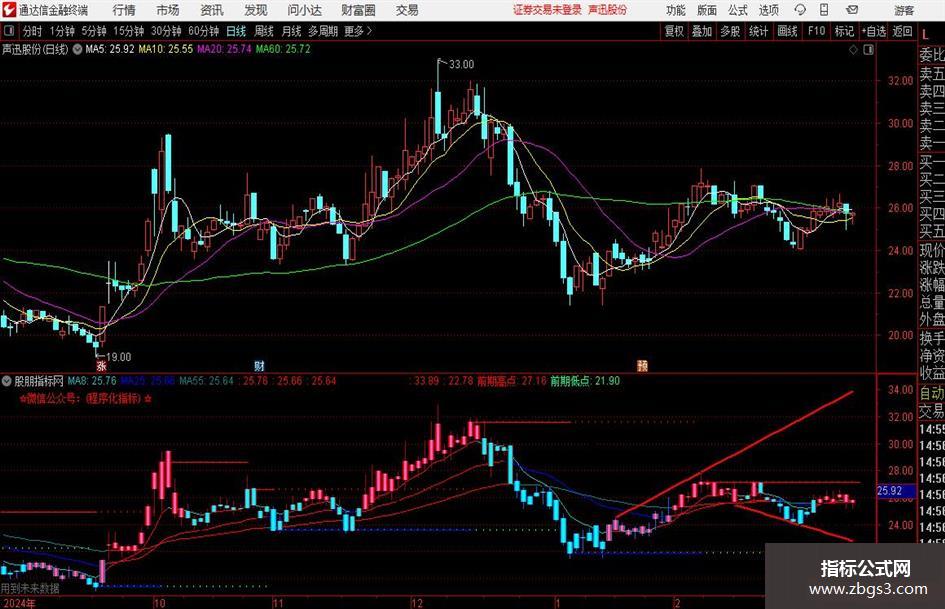Click the 前期高点: 27.16 label

coord(512,381)
